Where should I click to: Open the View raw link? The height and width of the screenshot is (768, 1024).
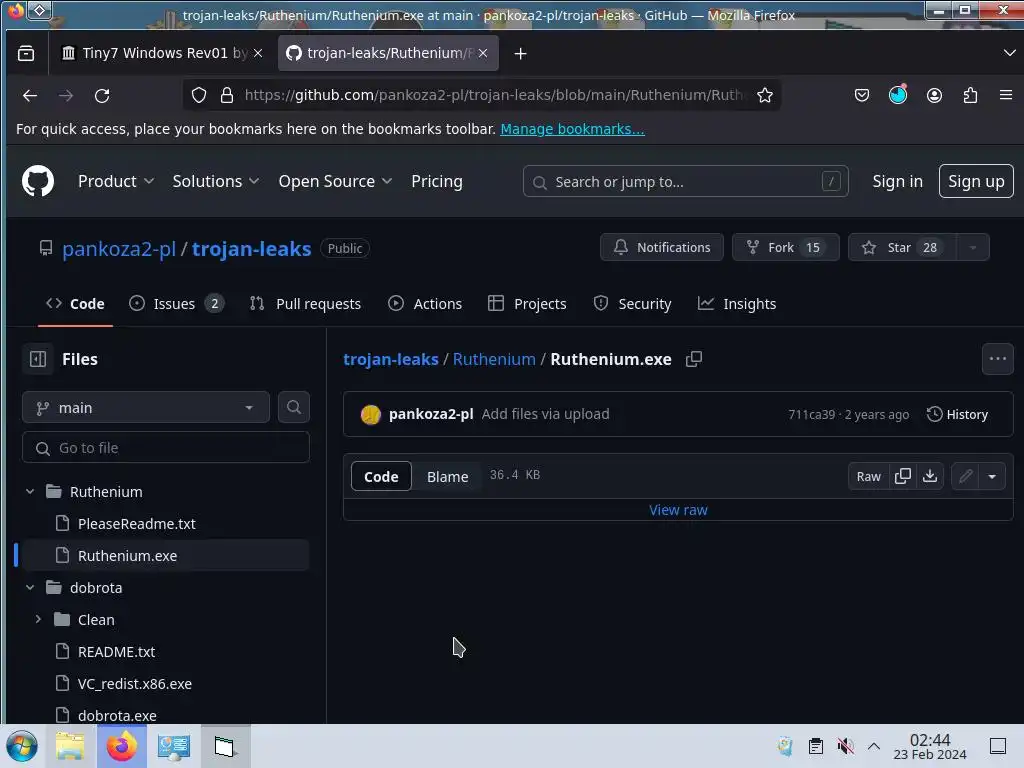tap(678, 510)
